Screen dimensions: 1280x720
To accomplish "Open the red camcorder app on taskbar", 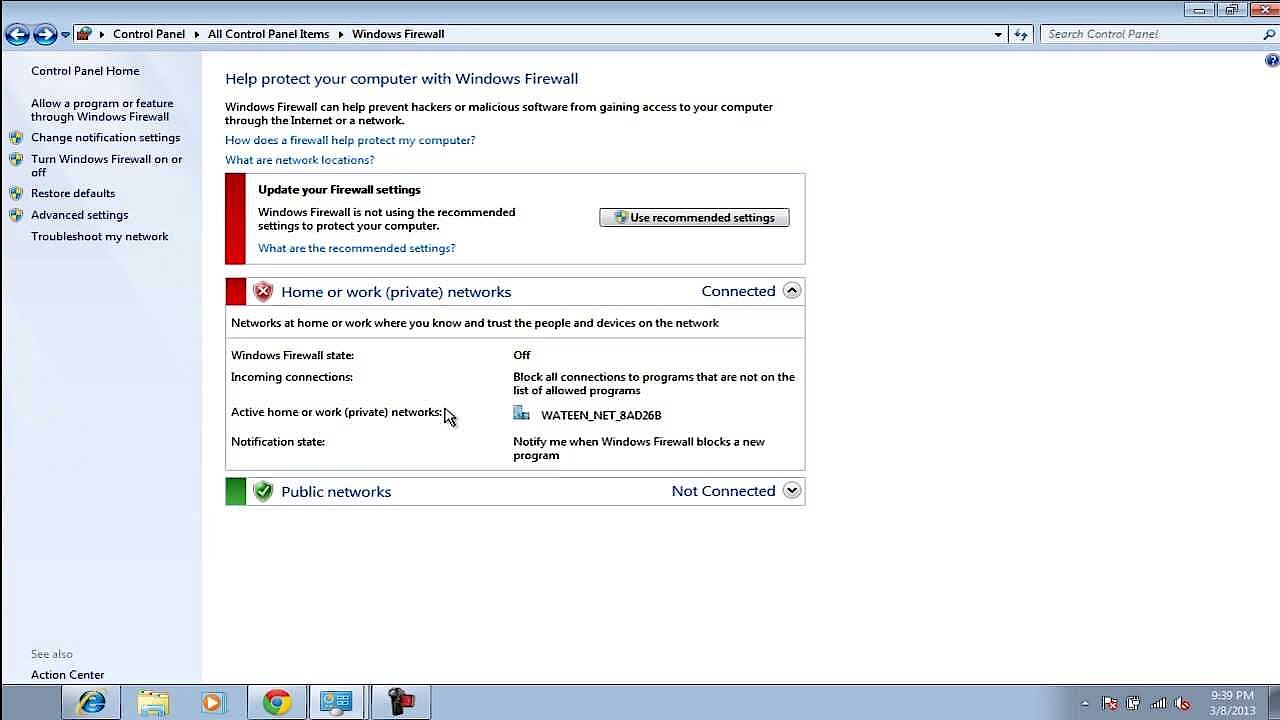I will [401, 703].
